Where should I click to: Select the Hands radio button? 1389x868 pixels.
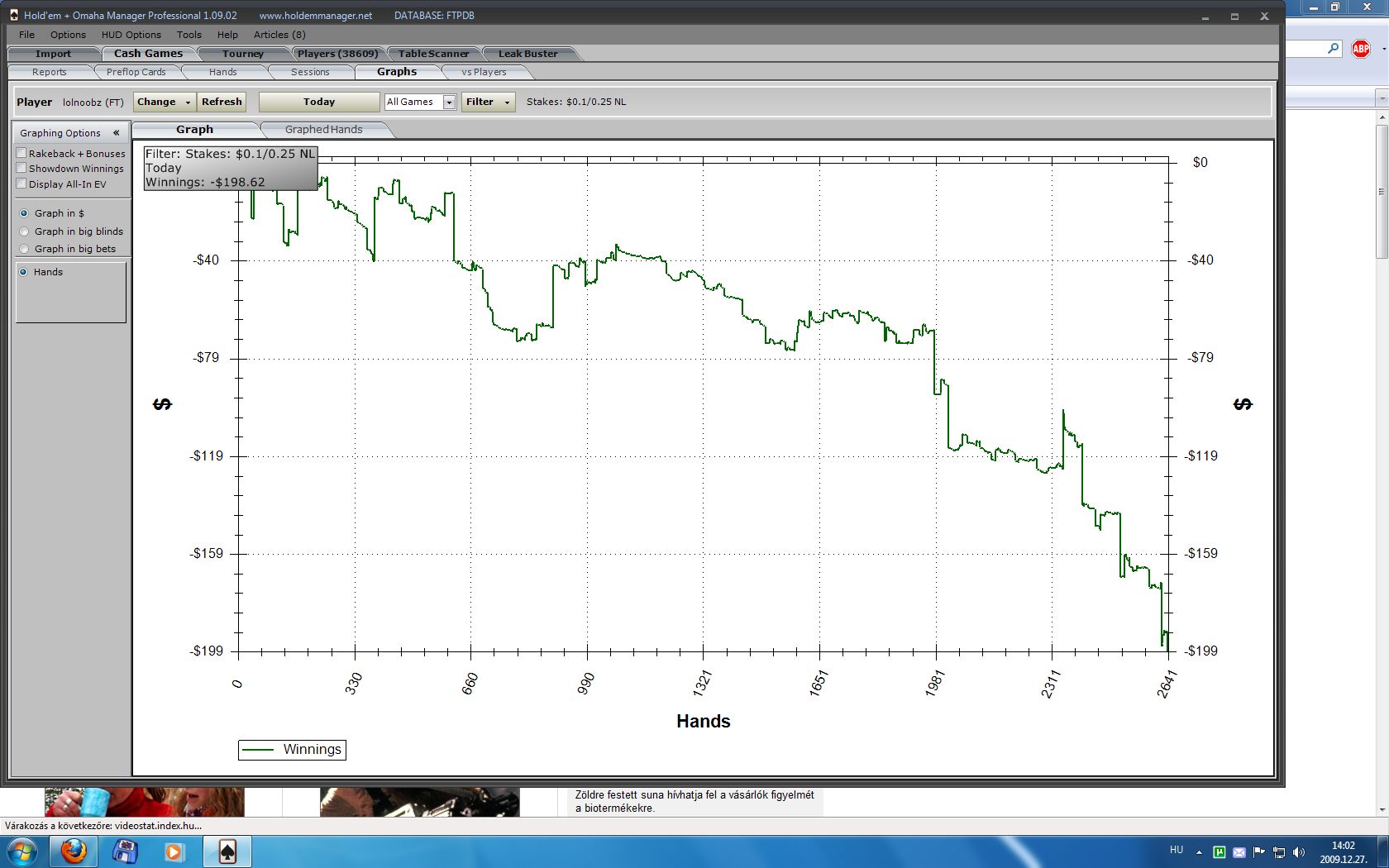pyautogui.click(x=23, y=272)
